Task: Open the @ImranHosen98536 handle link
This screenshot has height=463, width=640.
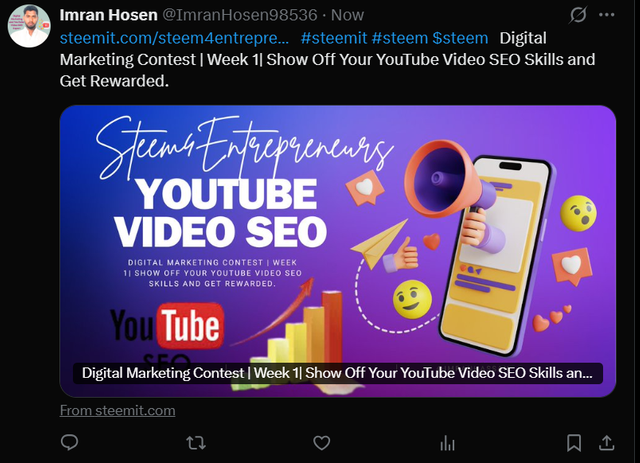Action: point(240,15)
